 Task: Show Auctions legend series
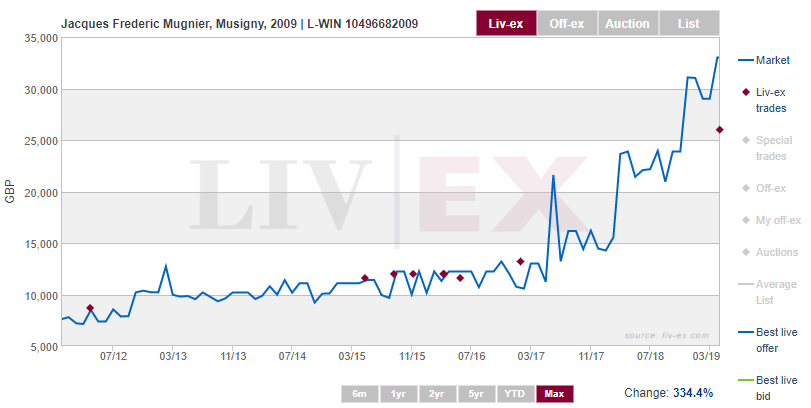click(770, 252)
